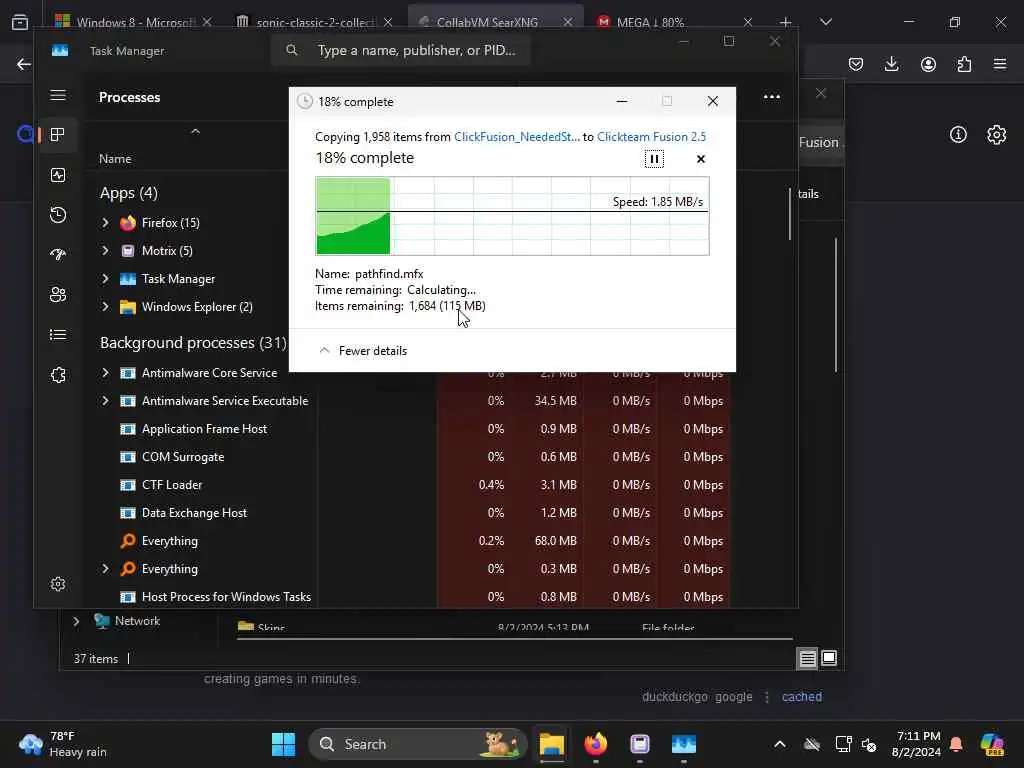Open cached link in search result
This screenshot has height=768, width=1024.
tap(802, 697)
